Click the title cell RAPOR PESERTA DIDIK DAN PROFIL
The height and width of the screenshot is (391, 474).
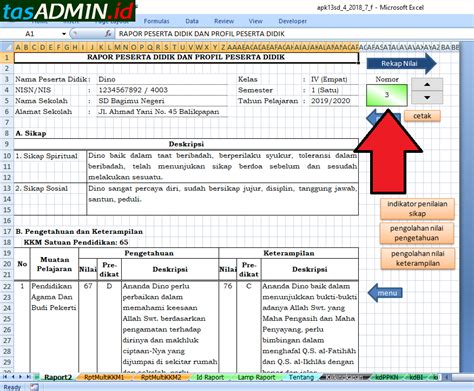[x=186, y=57]
